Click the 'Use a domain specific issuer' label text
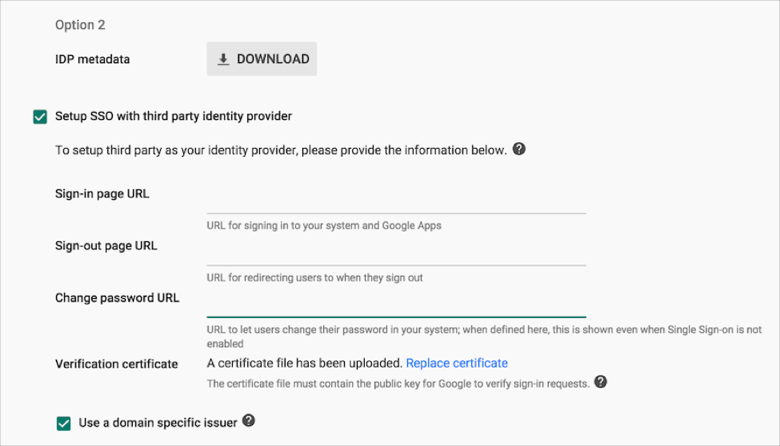This screenshot has width=780, height=446. tap(158, 423)
